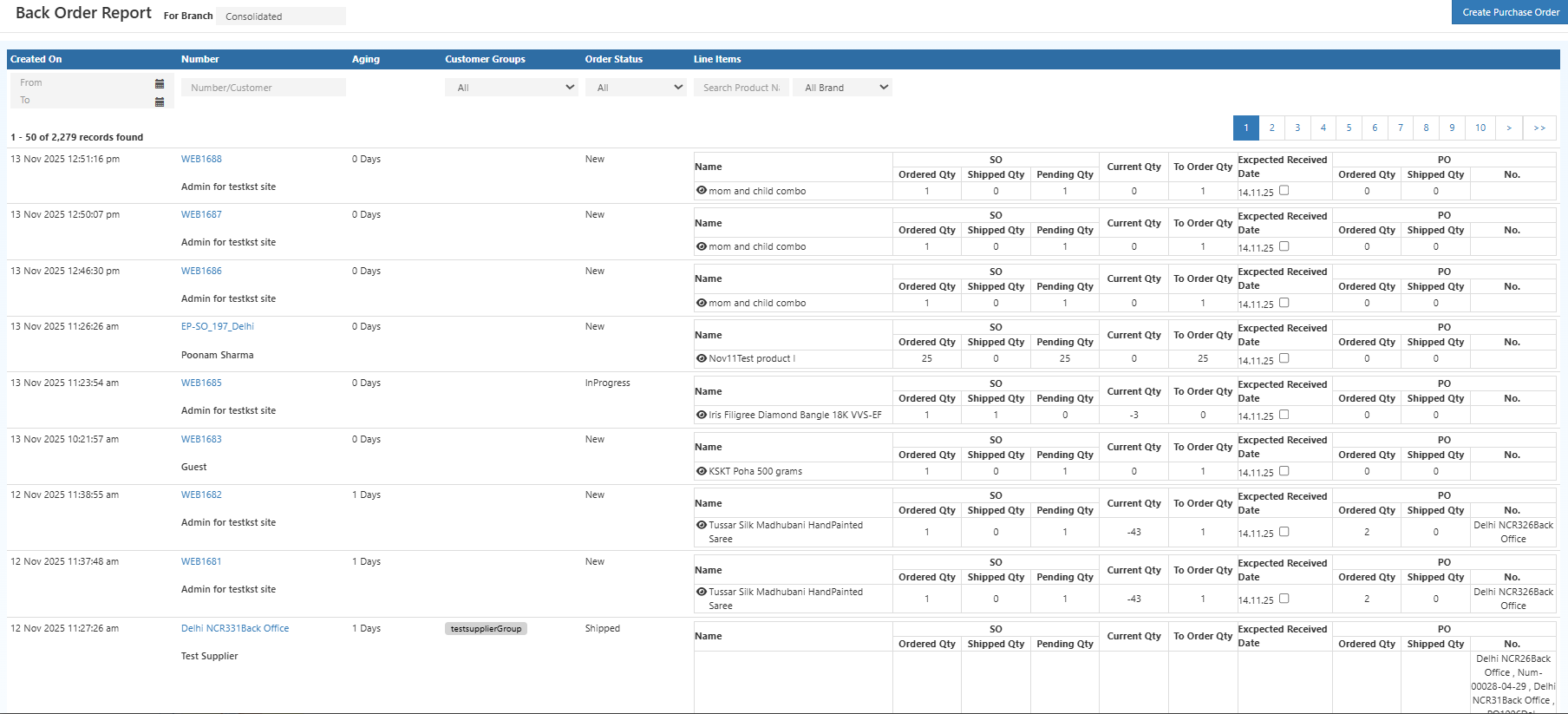The image size is (1568, 714).
Task: Click the testsupplierGroup tag
Action: coord(486,628)
